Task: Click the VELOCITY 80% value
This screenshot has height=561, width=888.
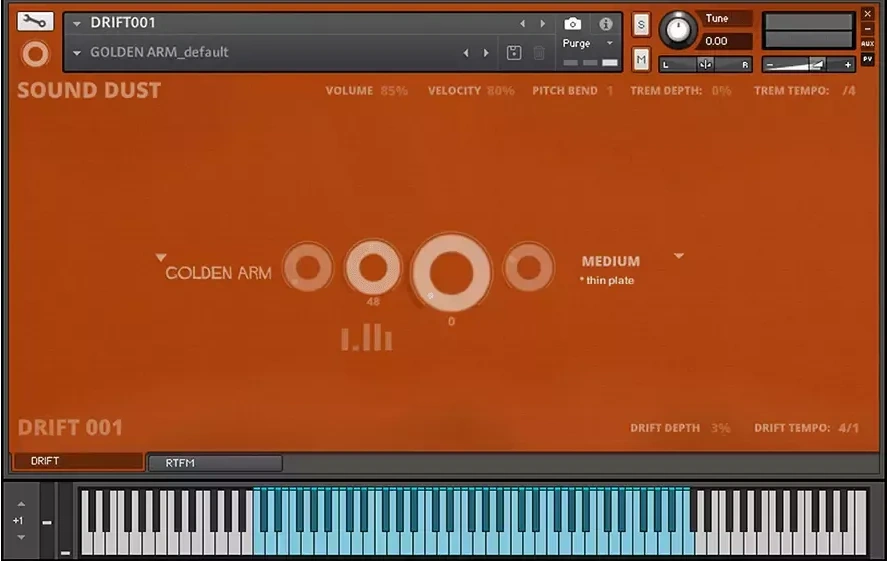Action: point(501,91)
